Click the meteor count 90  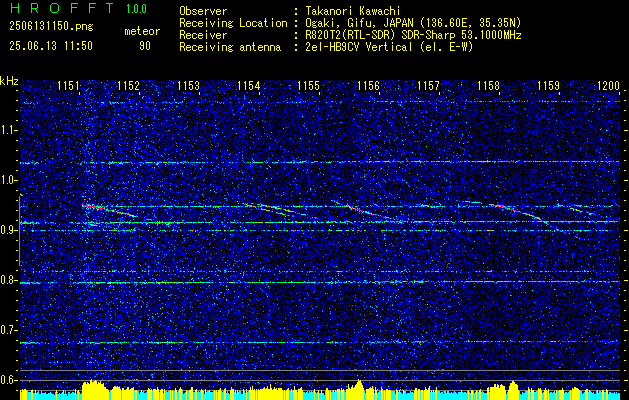(x=145, y=46)
